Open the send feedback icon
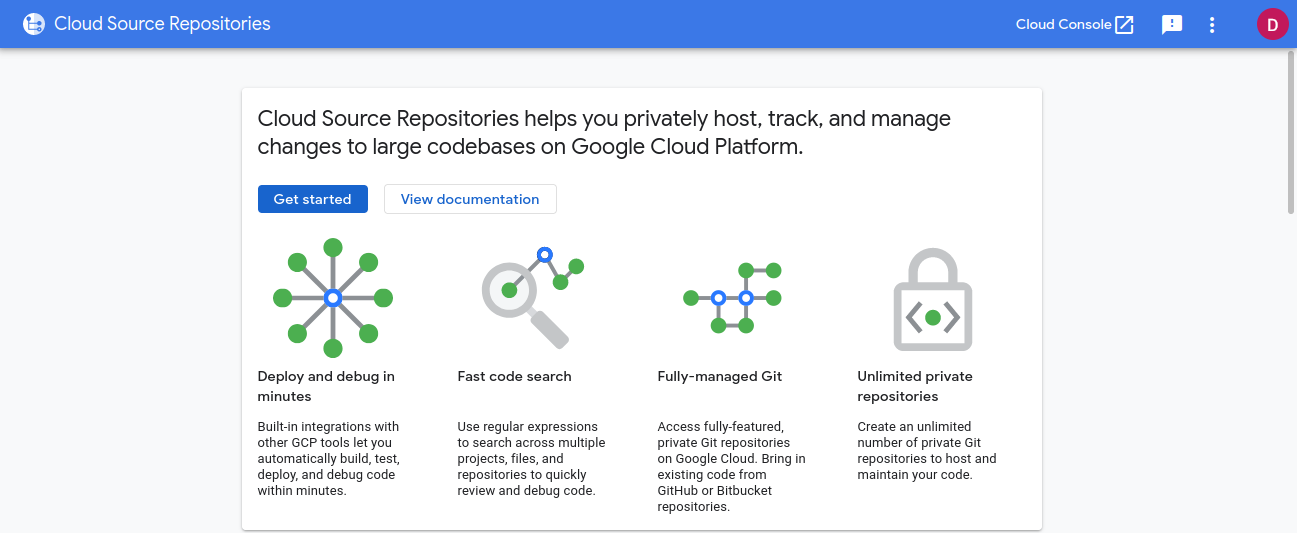Image resolution: width=1297 pixels, height=533 pixels. point(1172,25)
